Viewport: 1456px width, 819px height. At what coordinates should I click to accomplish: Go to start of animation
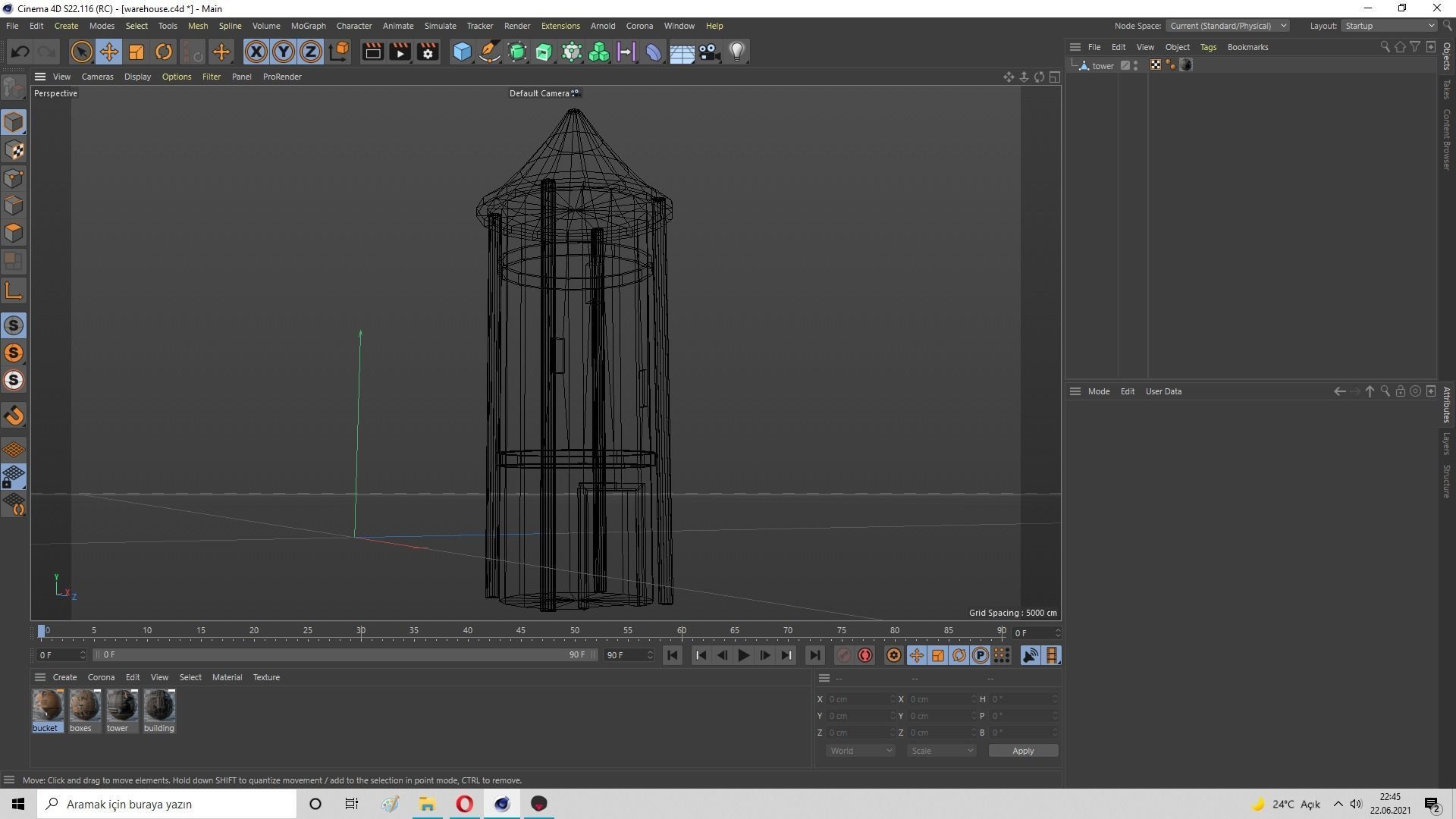pos(672,655)
